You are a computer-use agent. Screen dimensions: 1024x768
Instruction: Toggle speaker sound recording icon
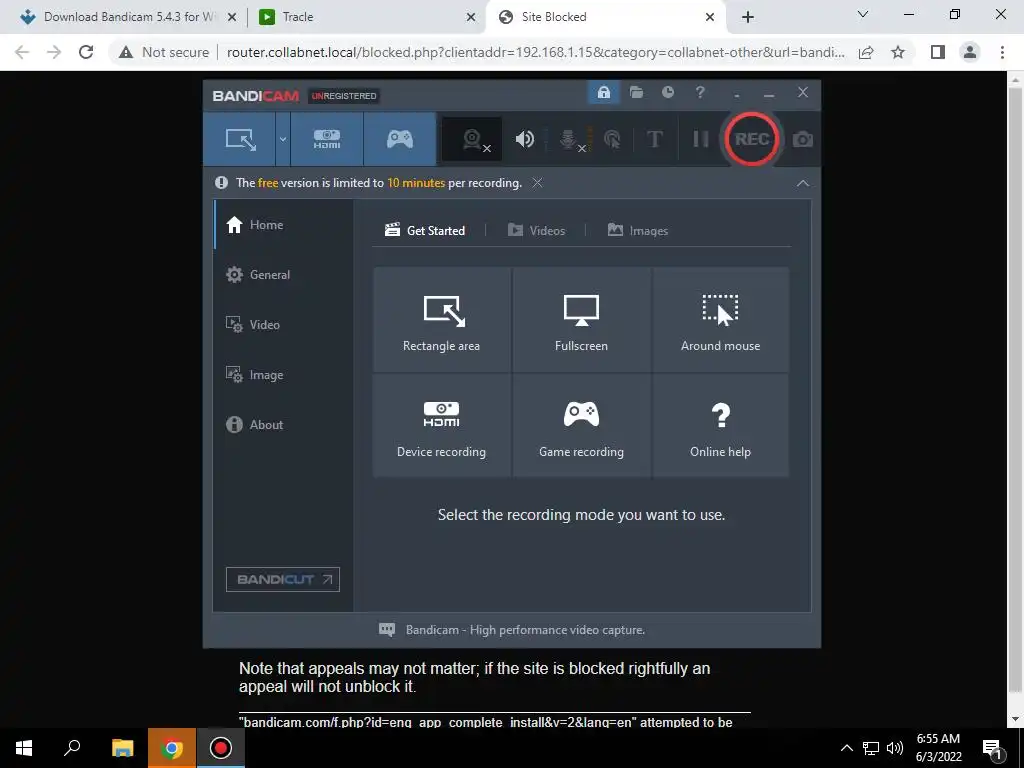(x=524, y=139)
